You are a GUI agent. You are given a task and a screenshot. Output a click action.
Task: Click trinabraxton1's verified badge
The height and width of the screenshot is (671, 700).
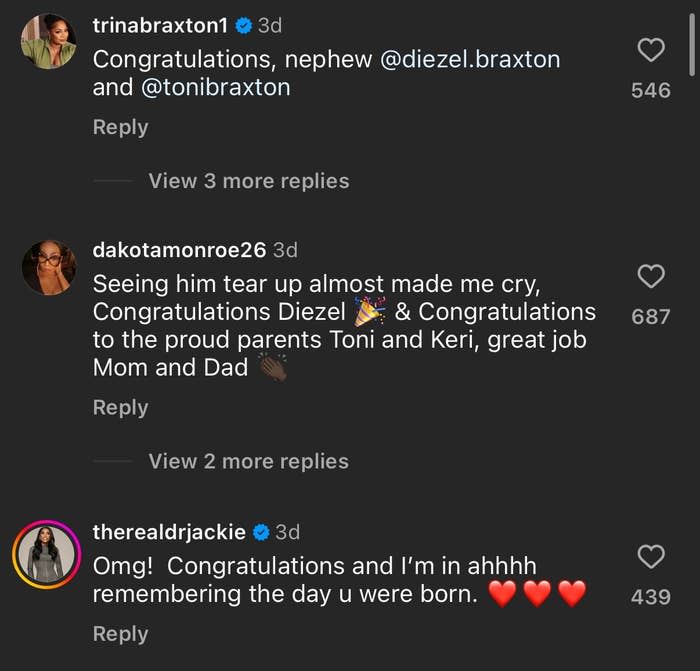coord(244,25)
